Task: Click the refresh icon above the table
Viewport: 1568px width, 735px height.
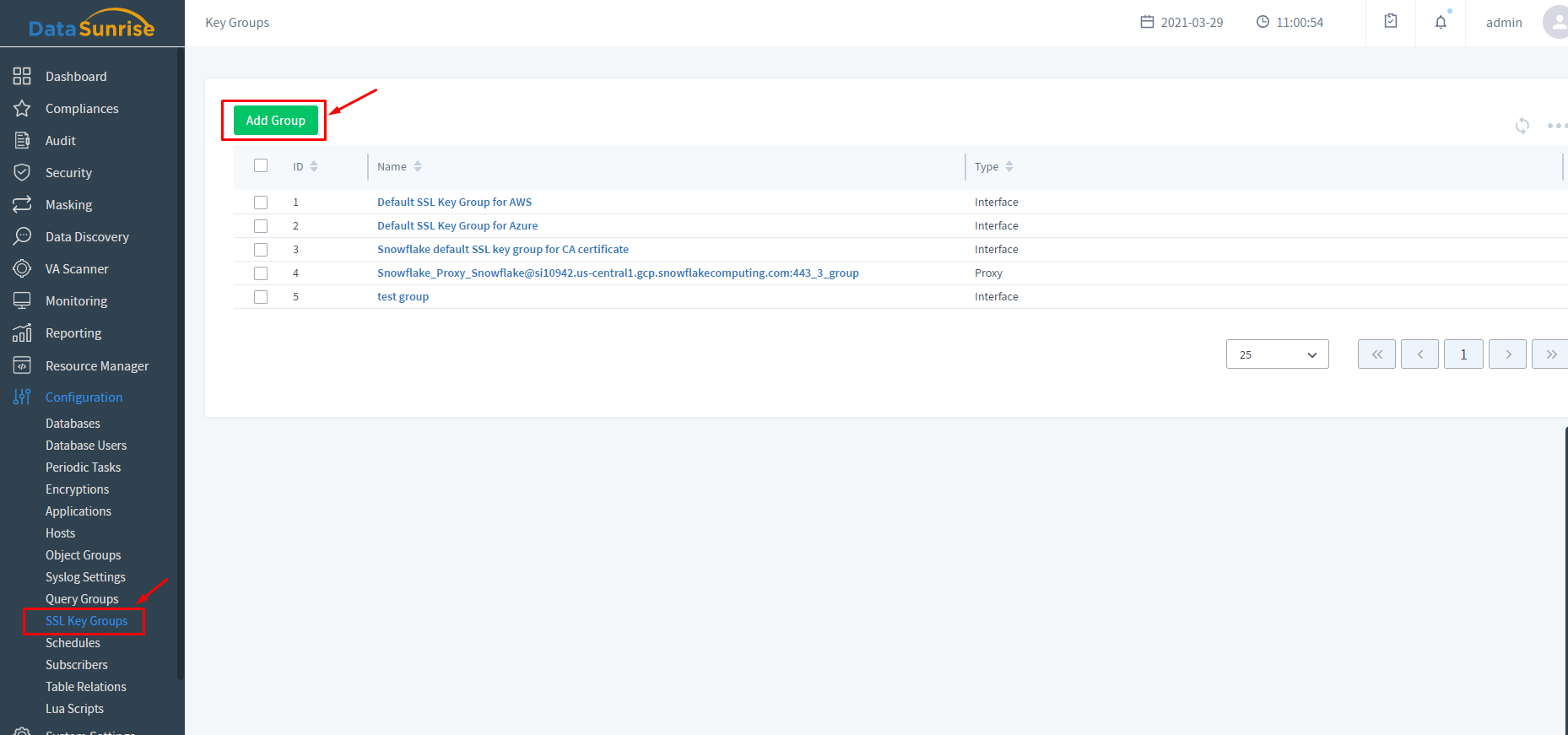Action: (x=1522, y=126)
